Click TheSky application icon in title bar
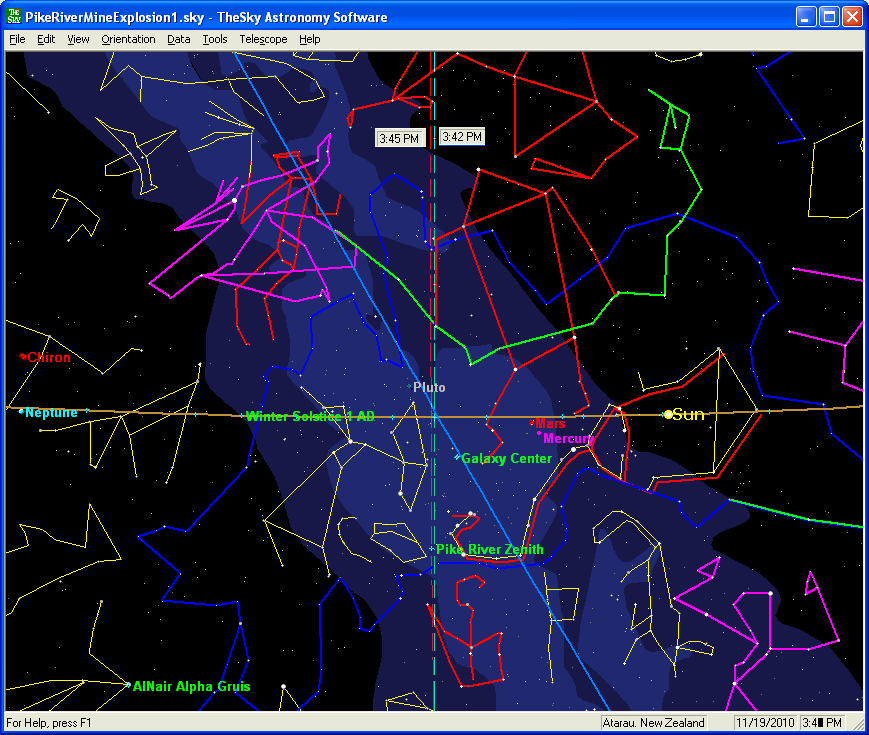This screenshot has width=869, height=735. (14, 17)
